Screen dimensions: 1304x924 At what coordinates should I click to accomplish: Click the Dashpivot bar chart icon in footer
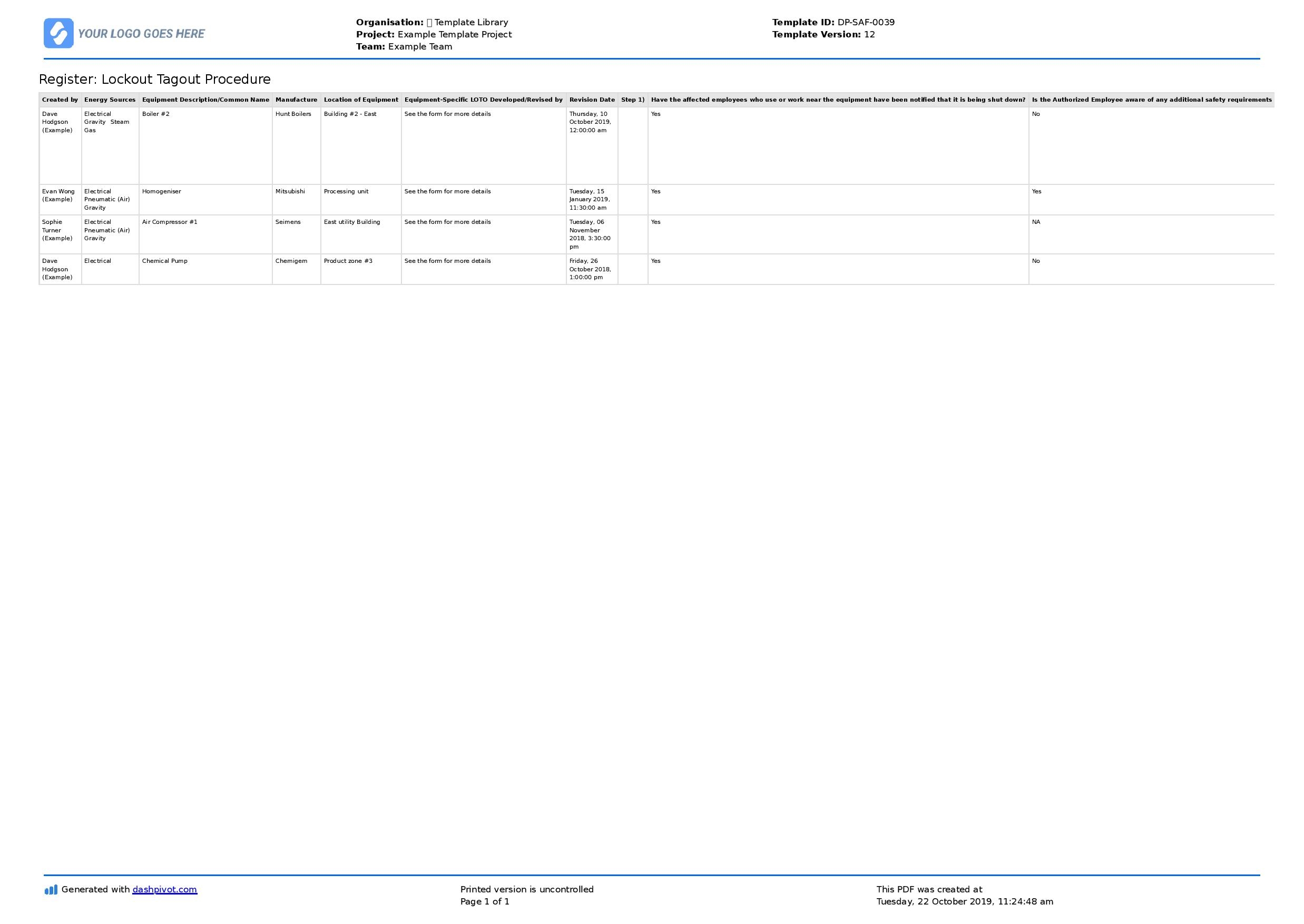tap(51, 890)
